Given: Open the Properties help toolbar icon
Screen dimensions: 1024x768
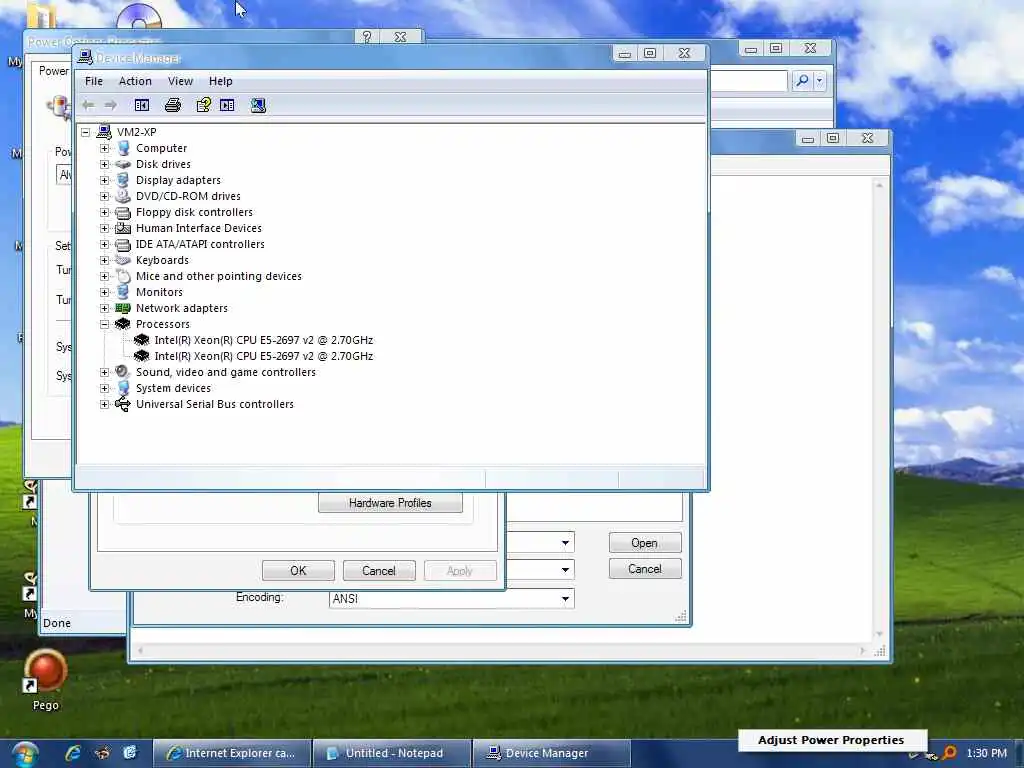Looking at the screenshot, I should (204, 105).
